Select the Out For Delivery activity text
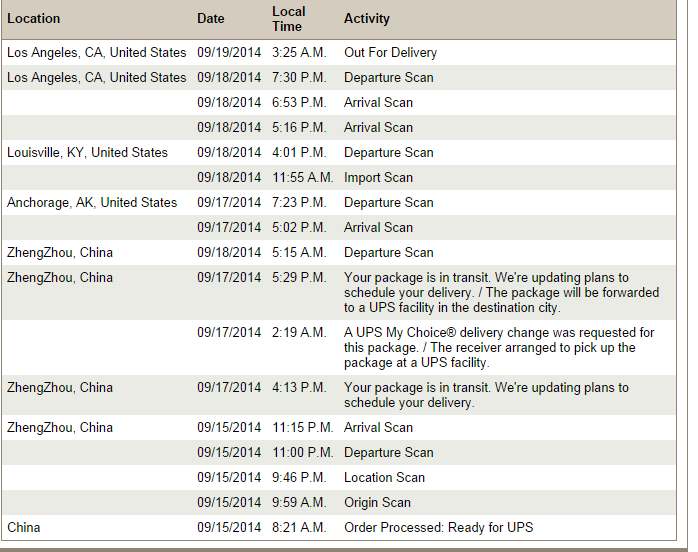This screenshot has width=698, height=552. coord(390,53)
